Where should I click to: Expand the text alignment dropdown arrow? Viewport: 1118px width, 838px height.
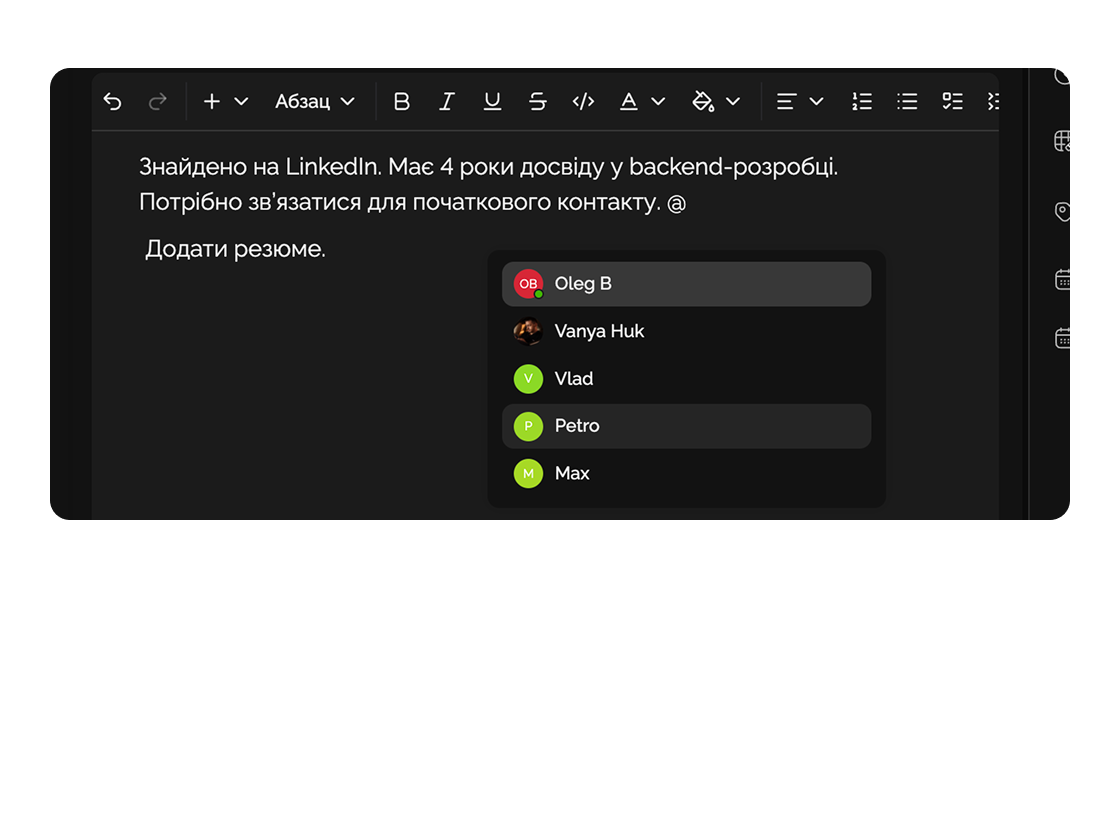click(816, 101)
